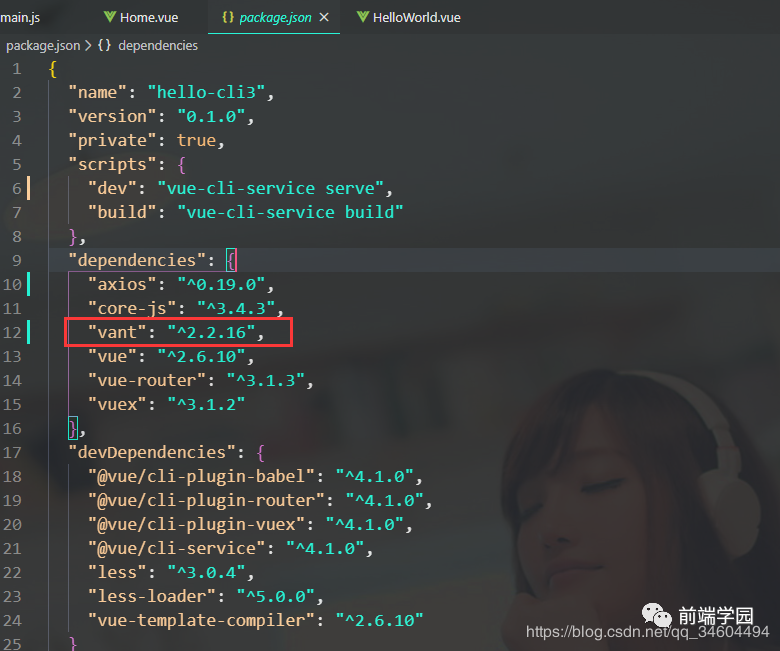Open the package.json breadcrumb file picker
The height and width of the screenshot is (651, 780).
point(42,45)
